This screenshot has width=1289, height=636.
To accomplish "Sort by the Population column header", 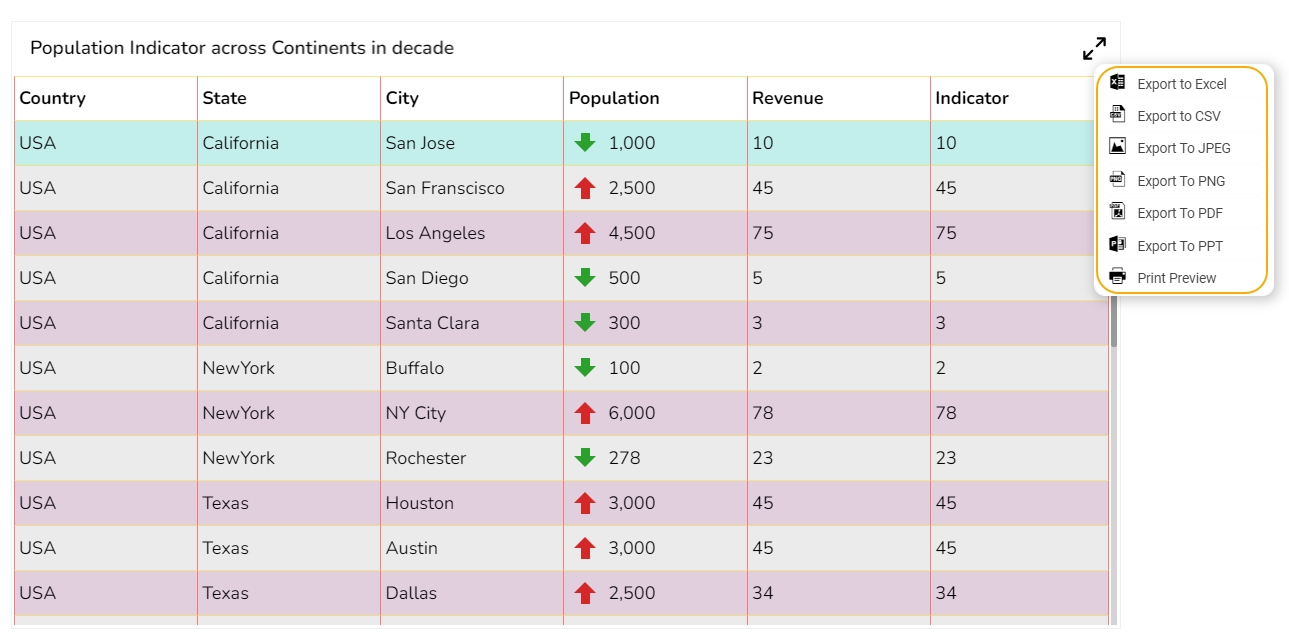I will [614, 98].
